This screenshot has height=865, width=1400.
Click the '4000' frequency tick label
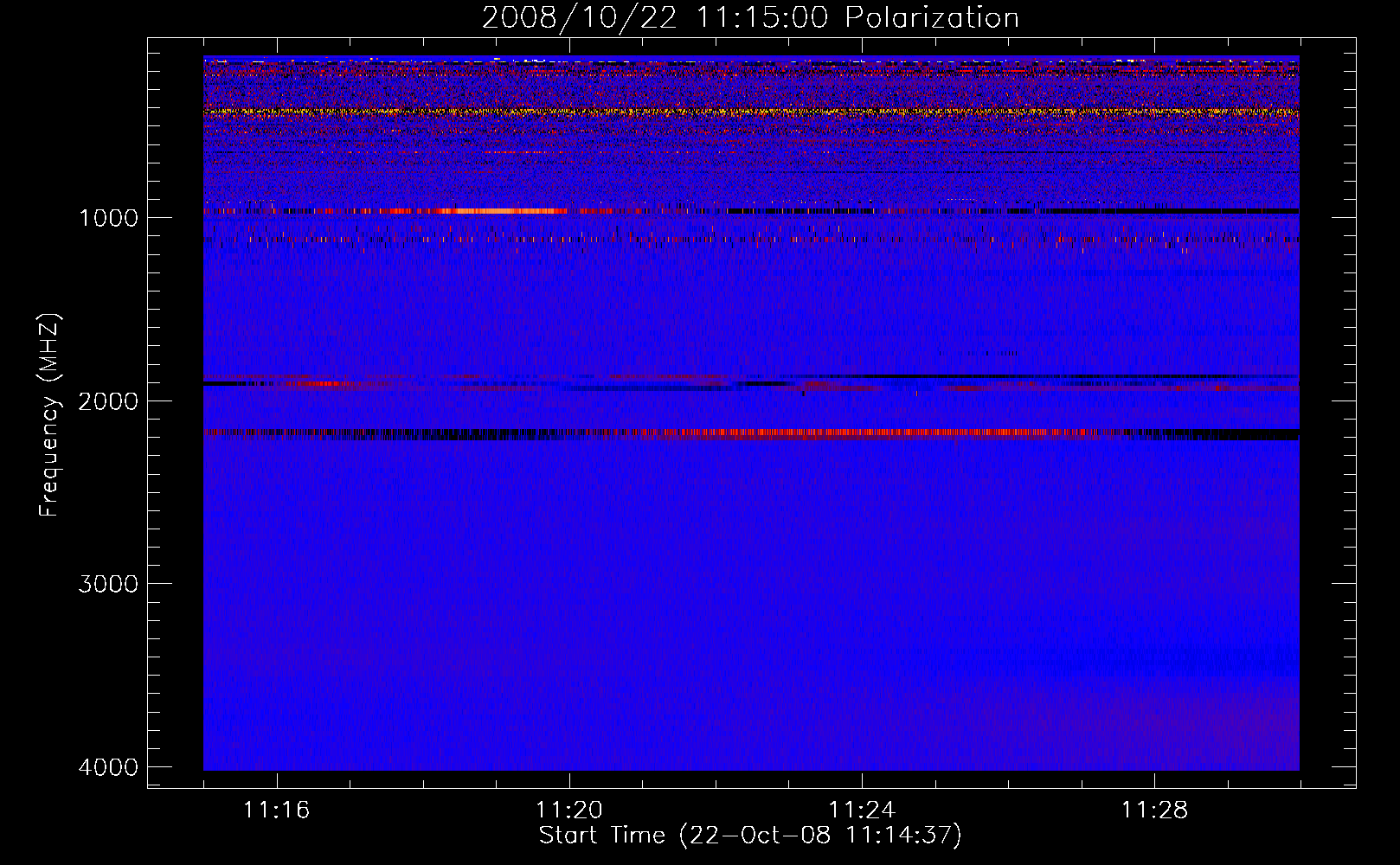pyautogui.click(x=108, y=767)
